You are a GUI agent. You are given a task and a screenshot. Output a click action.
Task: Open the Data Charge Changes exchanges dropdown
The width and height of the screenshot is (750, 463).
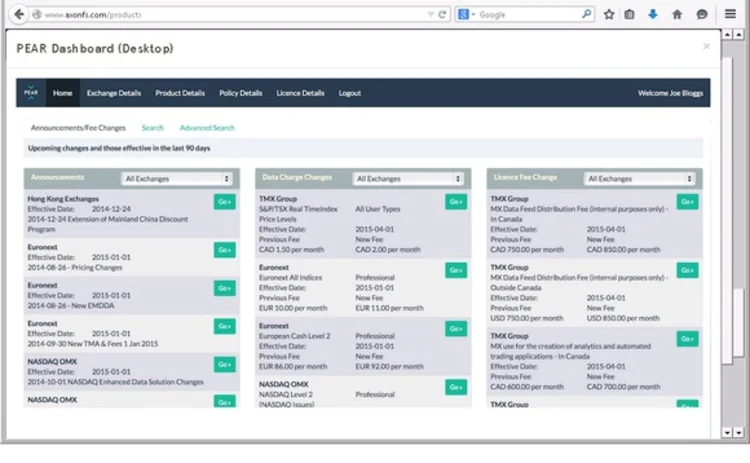tap(408, 178)
